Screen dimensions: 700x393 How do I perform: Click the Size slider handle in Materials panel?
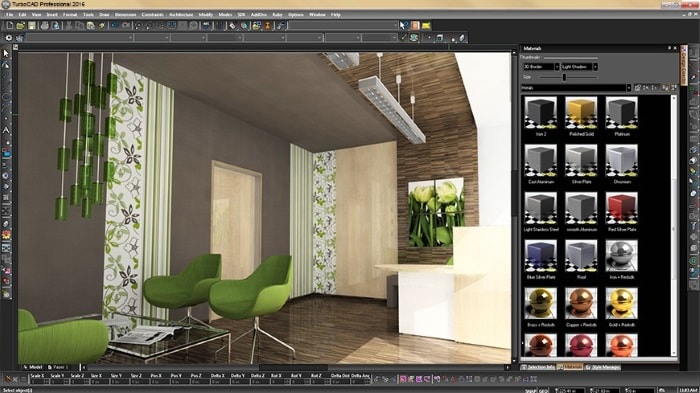click(x=564, y=77)
